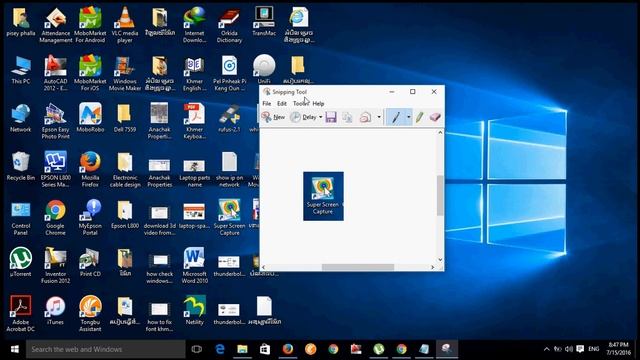
Task: Select the Microsoft Word 2010 desktop shortcut
Action: (x=194, y=266)
